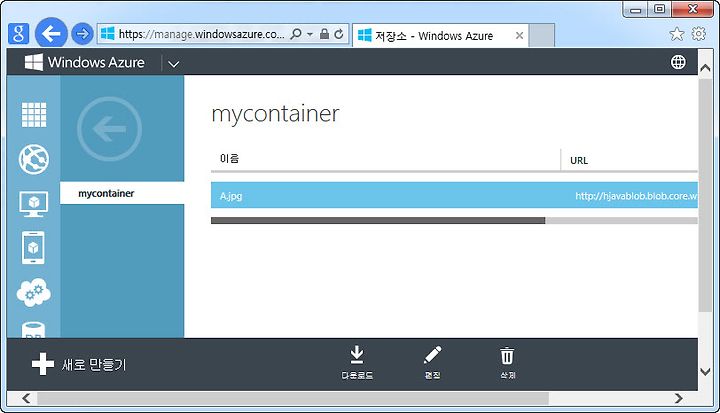The width and height of the screenshot is (720, 413).
Task: Open the favorites star icon
Action: [x=676, y=34]
